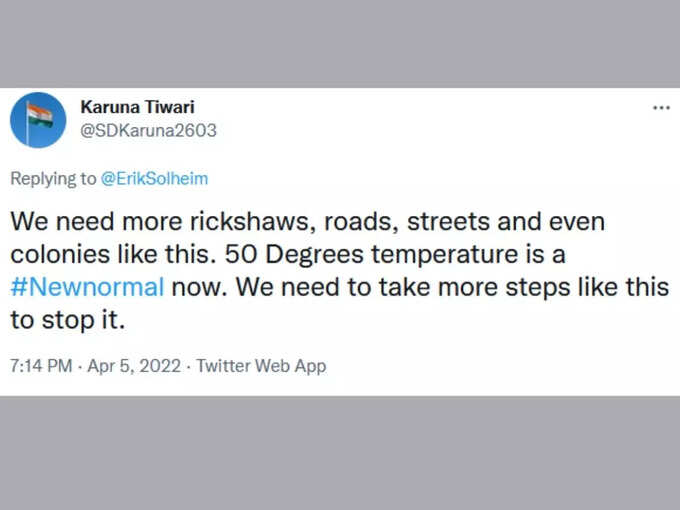Image resolution: width=680 pixels, height=510 pixels.
Task: Click '50 Degrees' in the tweet text
Action: pos(294,254)
